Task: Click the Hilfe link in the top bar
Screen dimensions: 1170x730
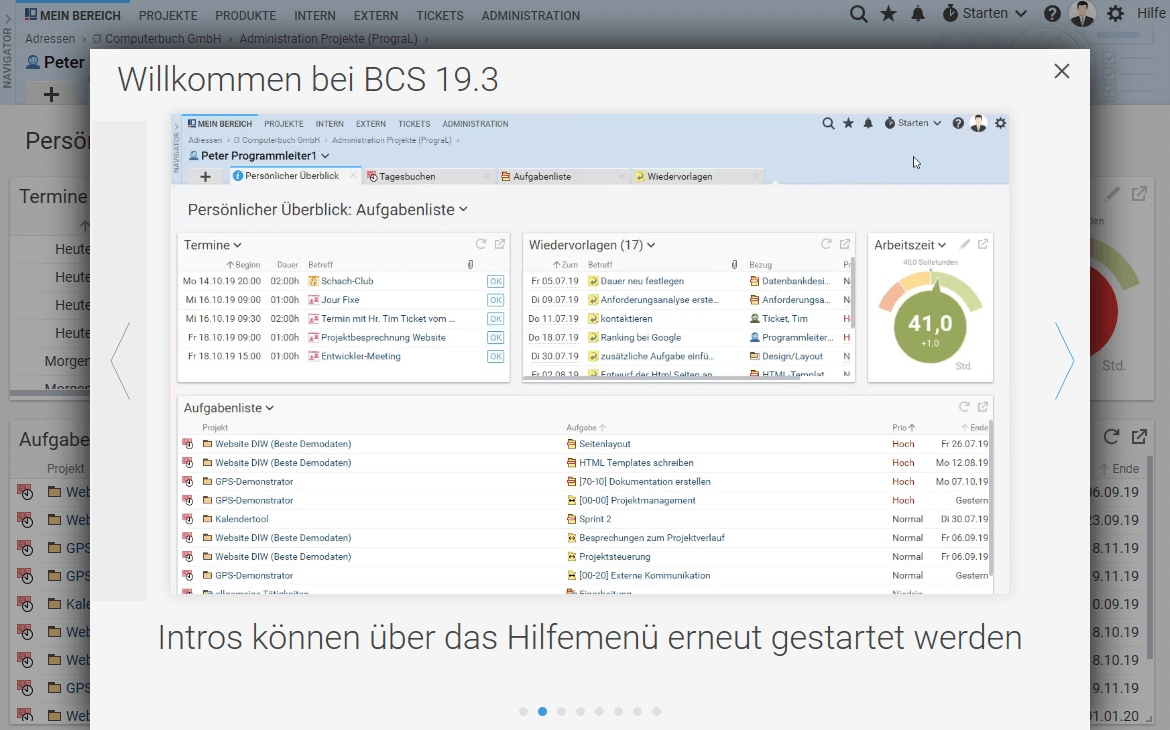Action: click(1151, 13)
